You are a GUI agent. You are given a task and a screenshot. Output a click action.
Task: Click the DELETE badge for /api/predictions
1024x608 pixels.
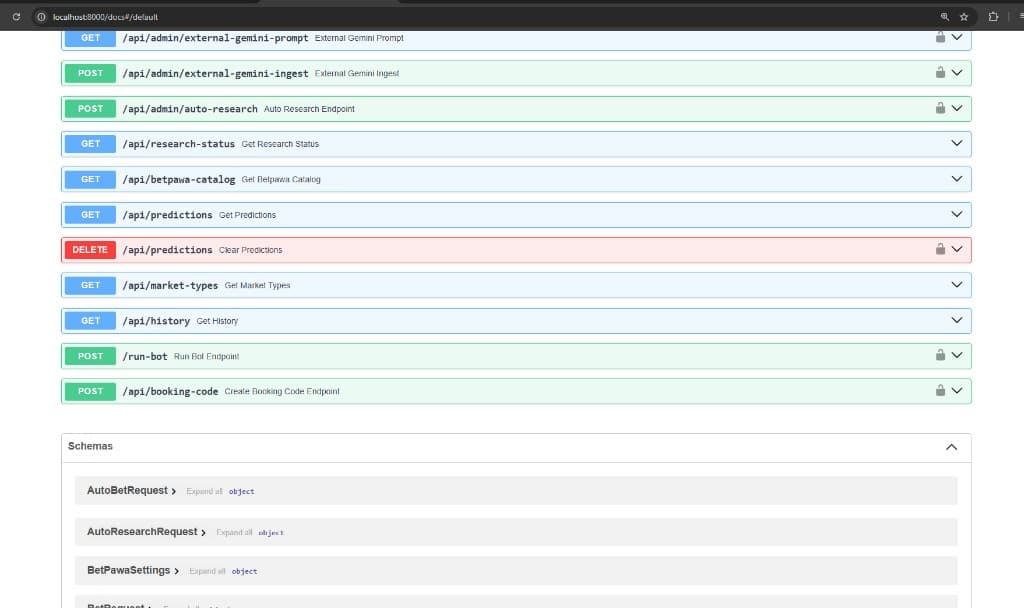[x=90, y=249]
